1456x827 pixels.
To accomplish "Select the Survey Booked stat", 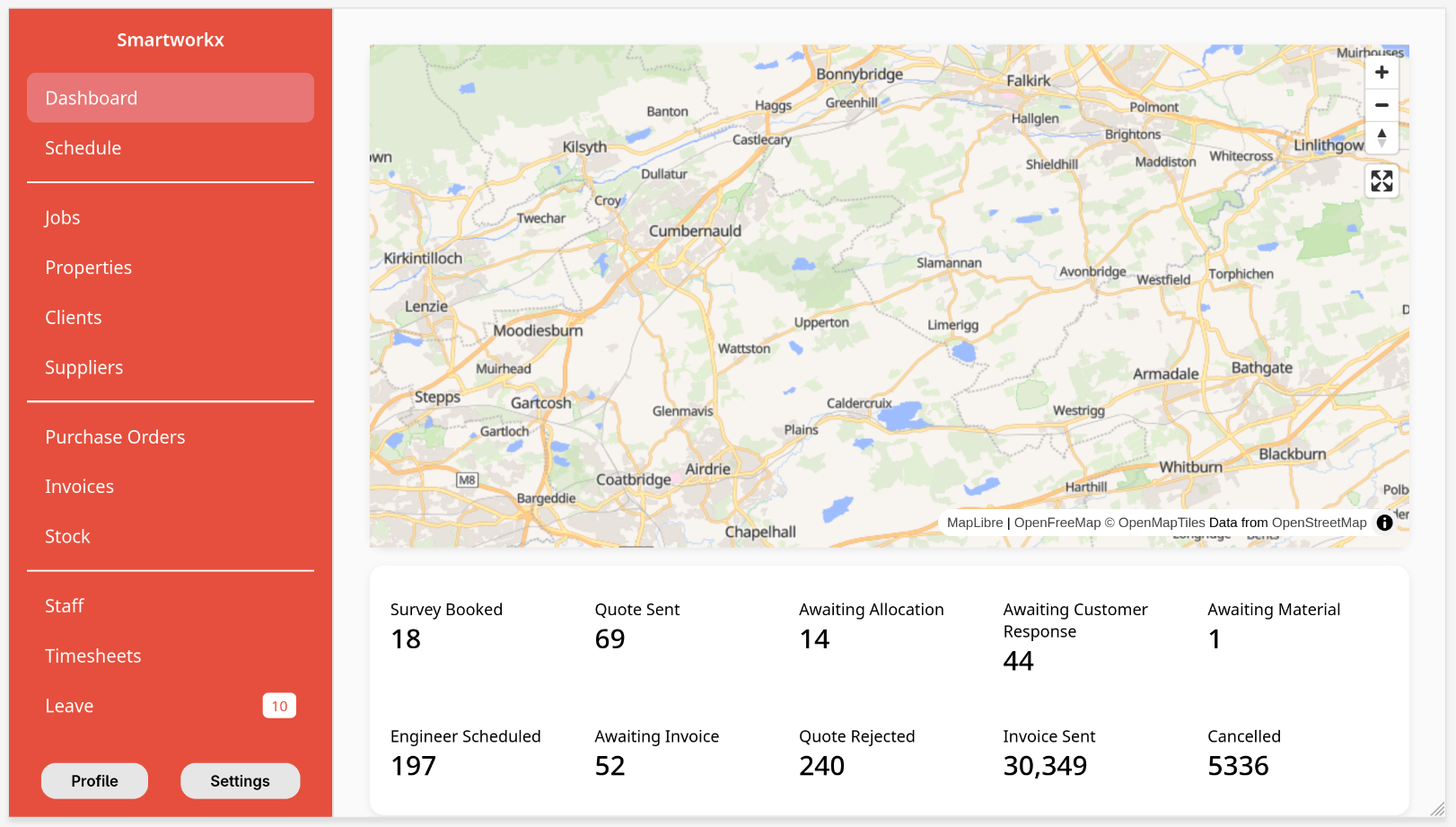I will pos(446,625).
